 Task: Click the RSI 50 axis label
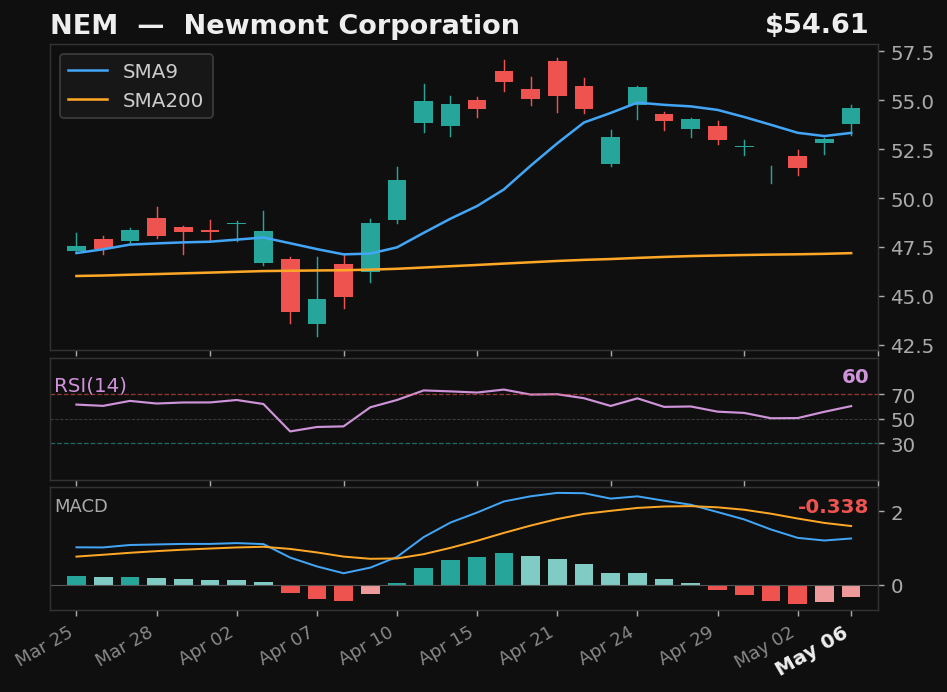tap(903, 420)
